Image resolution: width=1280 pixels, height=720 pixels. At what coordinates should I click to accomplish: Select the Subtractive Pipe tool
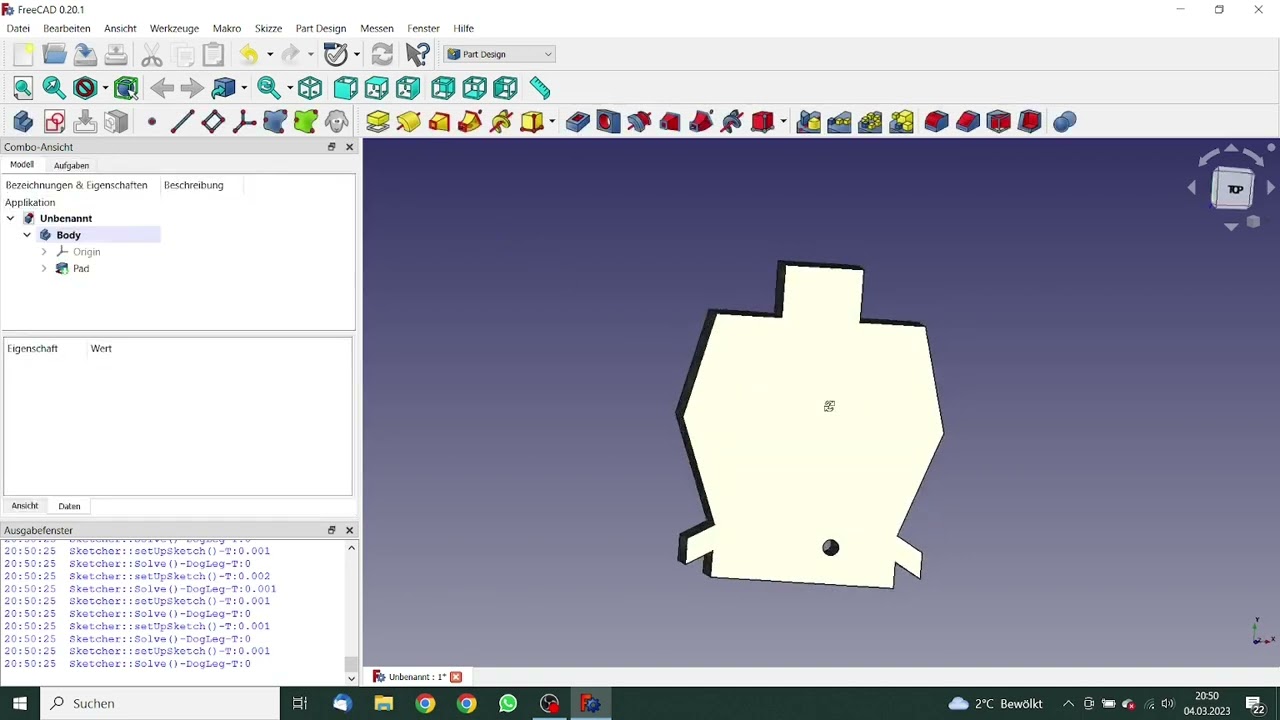coord(701,122)
